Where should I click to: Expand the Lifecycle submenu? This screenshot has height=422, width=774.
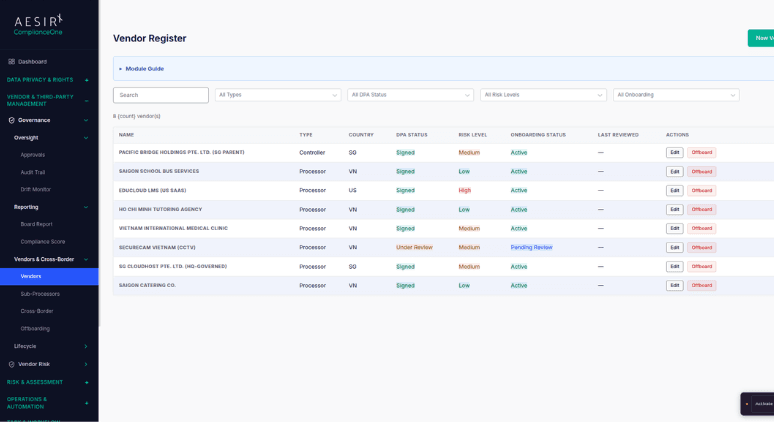click(86, 346)
